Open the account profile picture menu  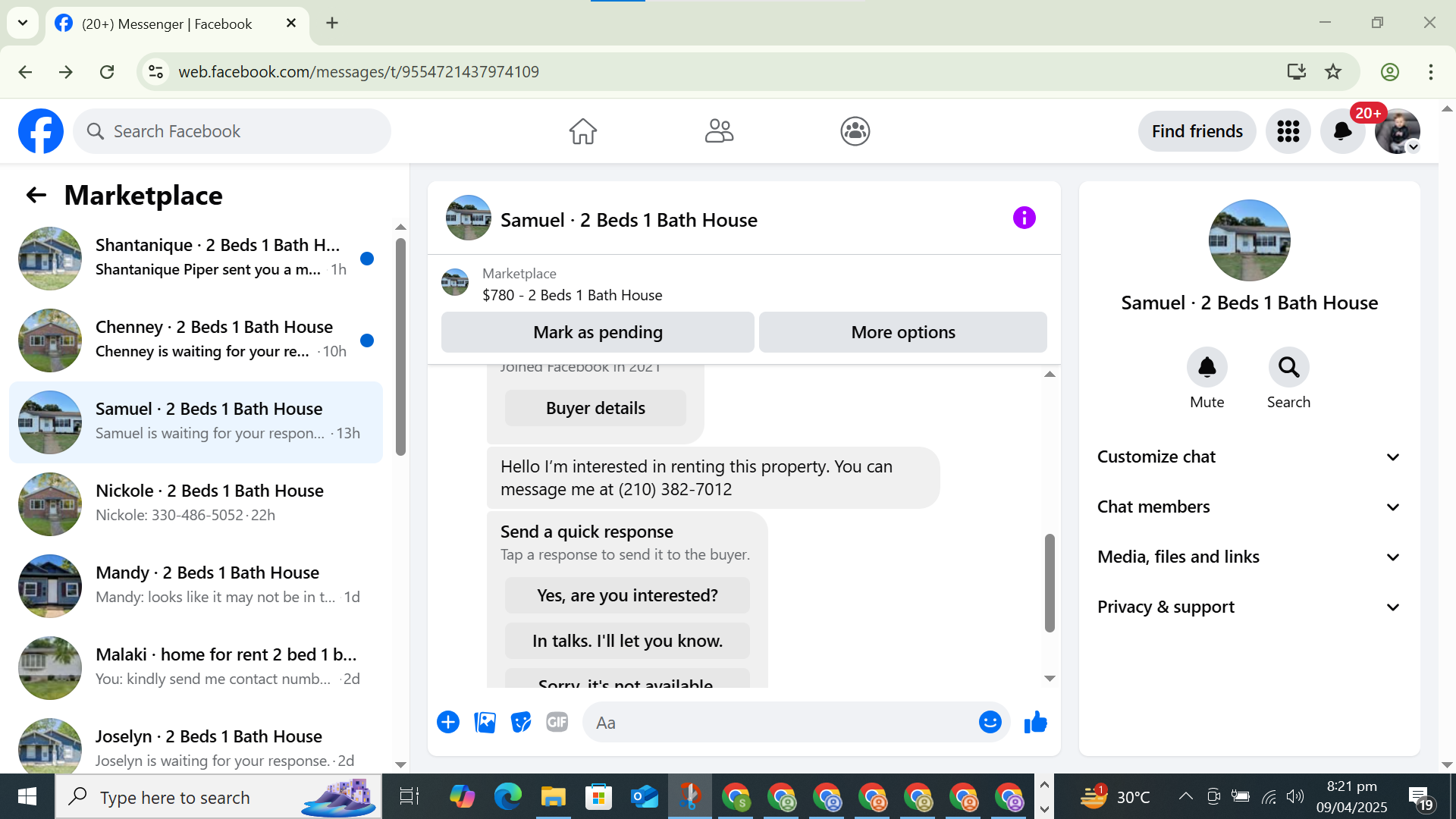[x=1398, y=131]
